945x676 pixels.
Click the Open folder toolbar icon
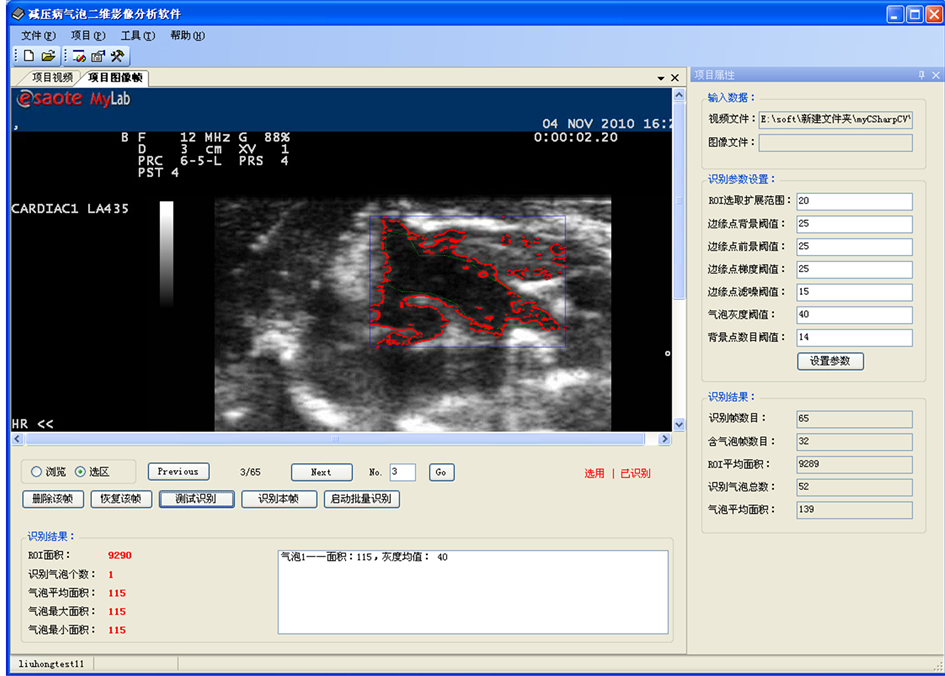point(48,56)
